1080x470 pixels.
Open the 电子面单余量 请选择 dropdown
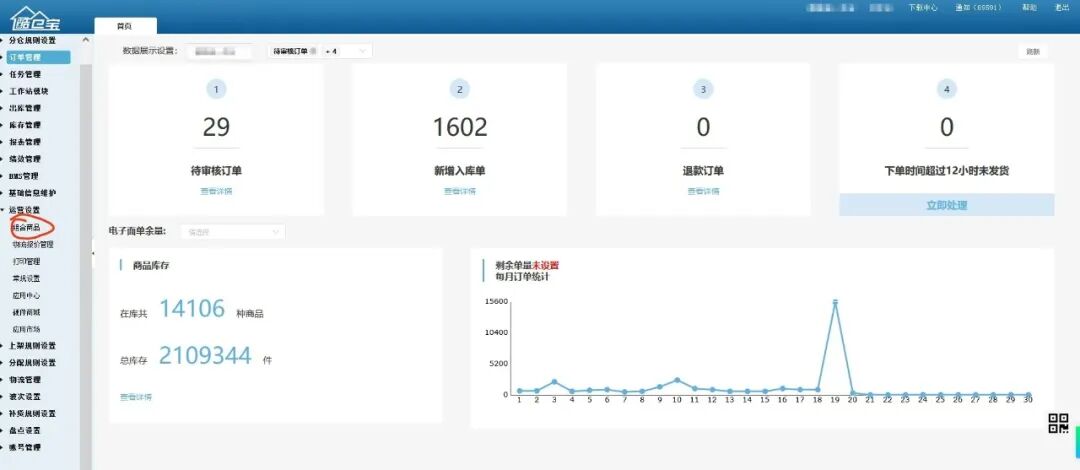point(233,232)
